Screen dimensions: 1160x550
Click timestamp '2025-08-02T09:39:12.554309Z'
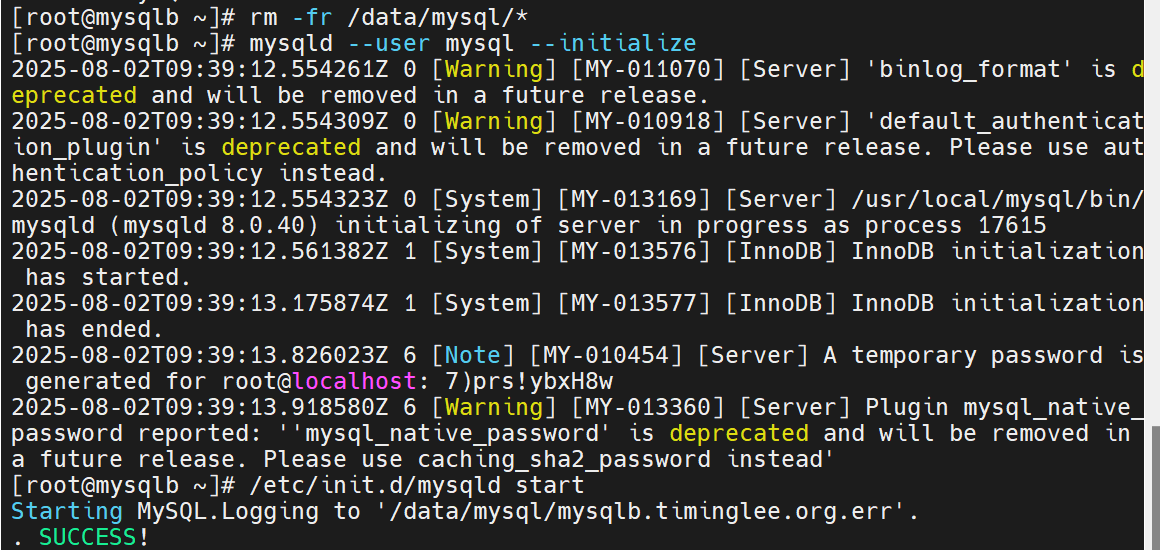(x=199, y=121)
